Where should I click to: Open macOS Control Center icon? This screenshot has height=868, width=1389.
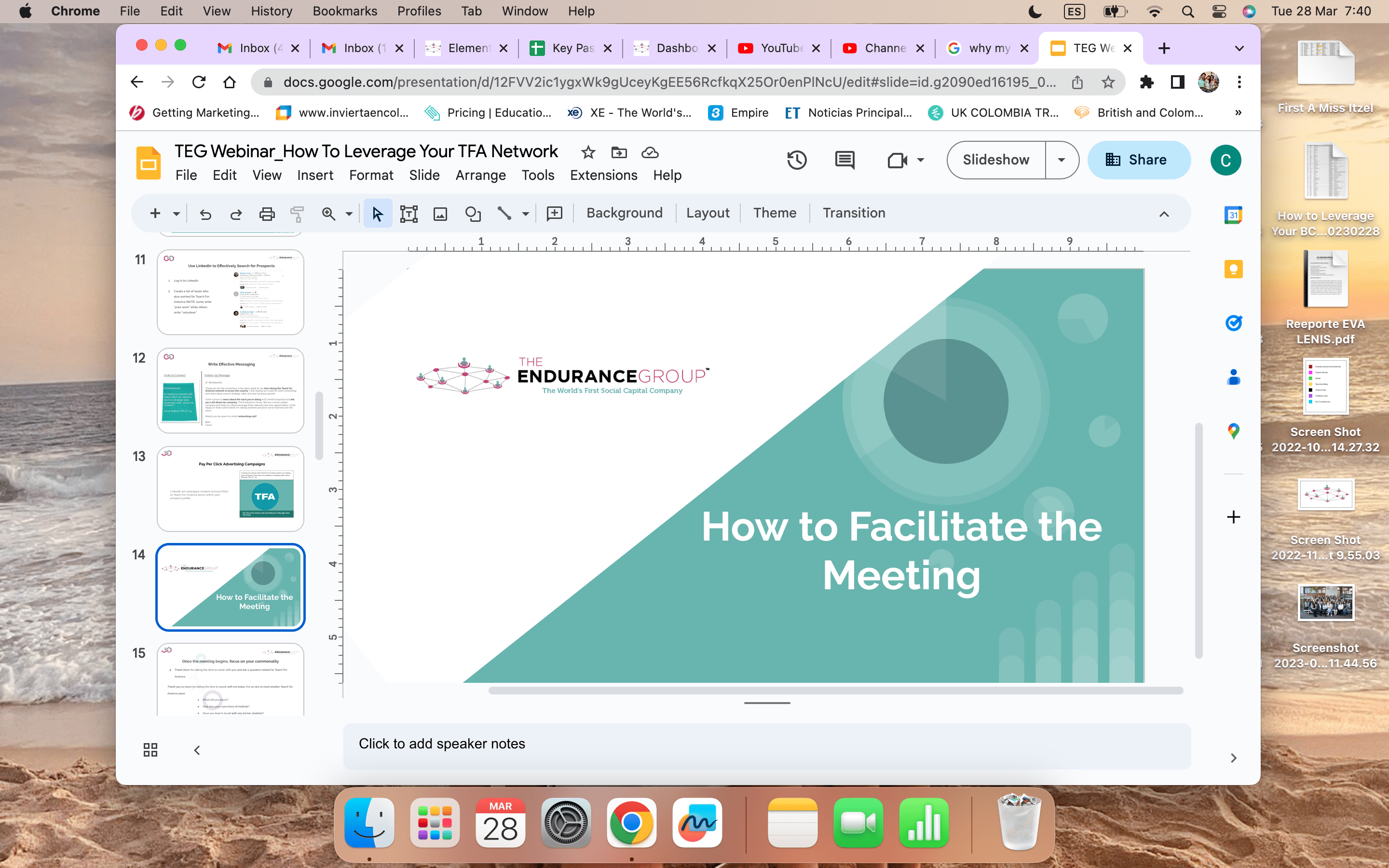[1219, 12]
